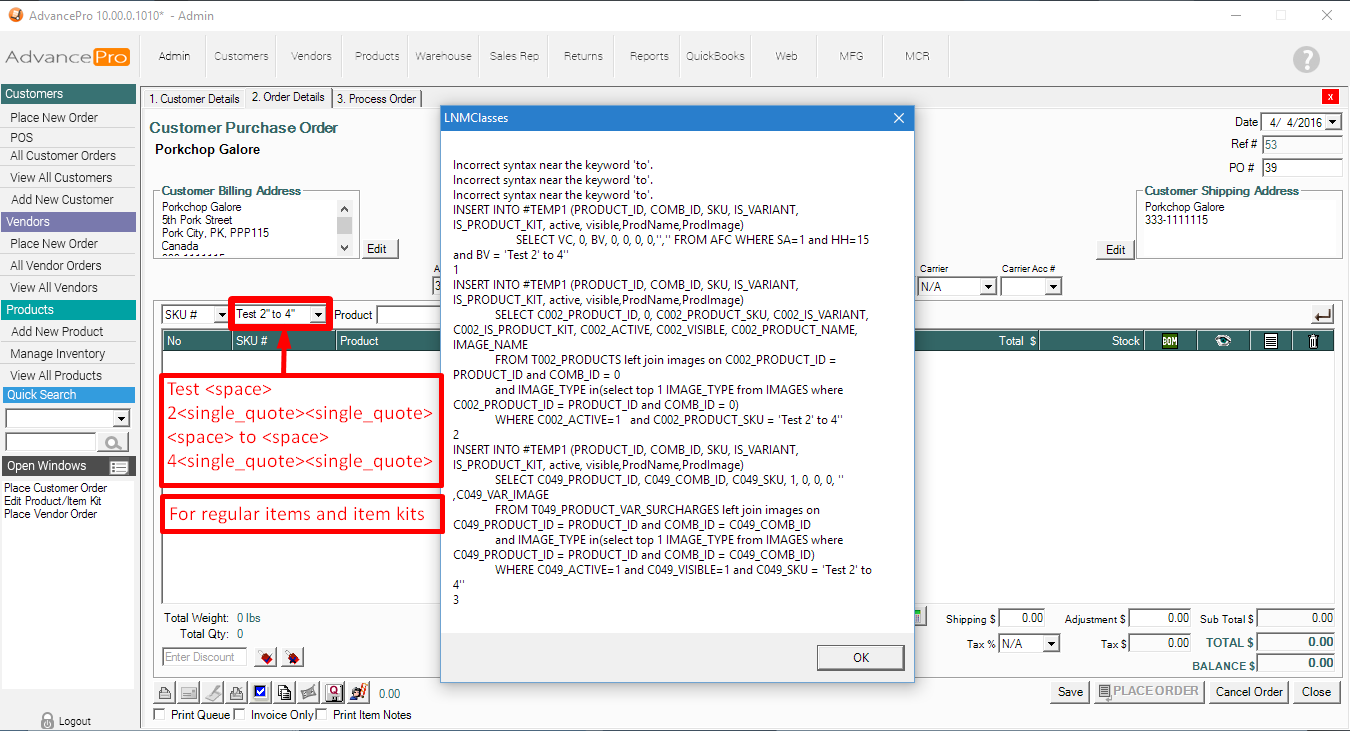The height and width of the screenshot is (731, 1350).
Task: Click the Quick Search magnifier button
Action: click(114, 442)
